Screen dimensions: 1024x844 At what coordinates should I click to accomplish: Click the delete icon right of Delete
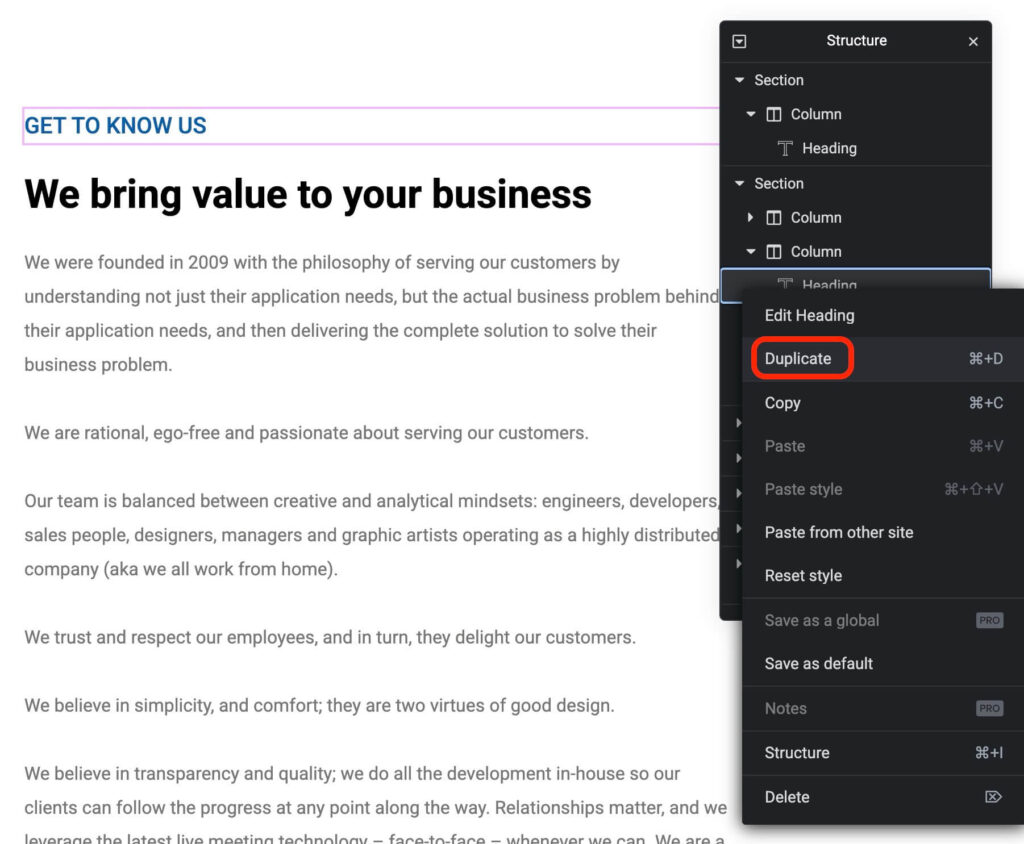(993, 797)
